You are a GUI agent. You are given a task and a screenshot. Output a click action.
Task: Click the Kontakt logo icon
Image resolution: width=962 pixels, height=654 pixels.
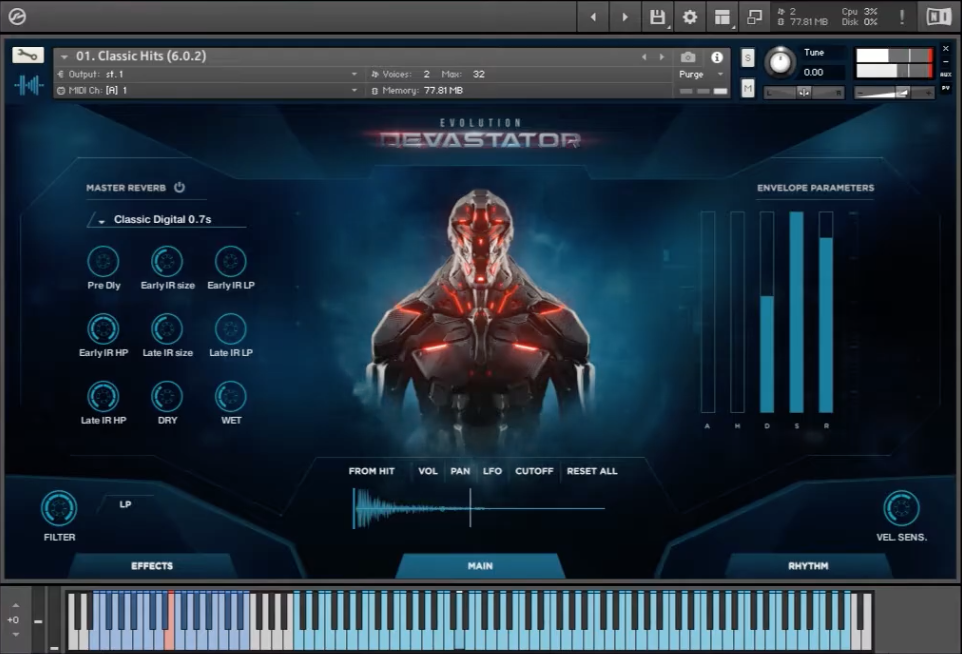[x=17, y=17]
